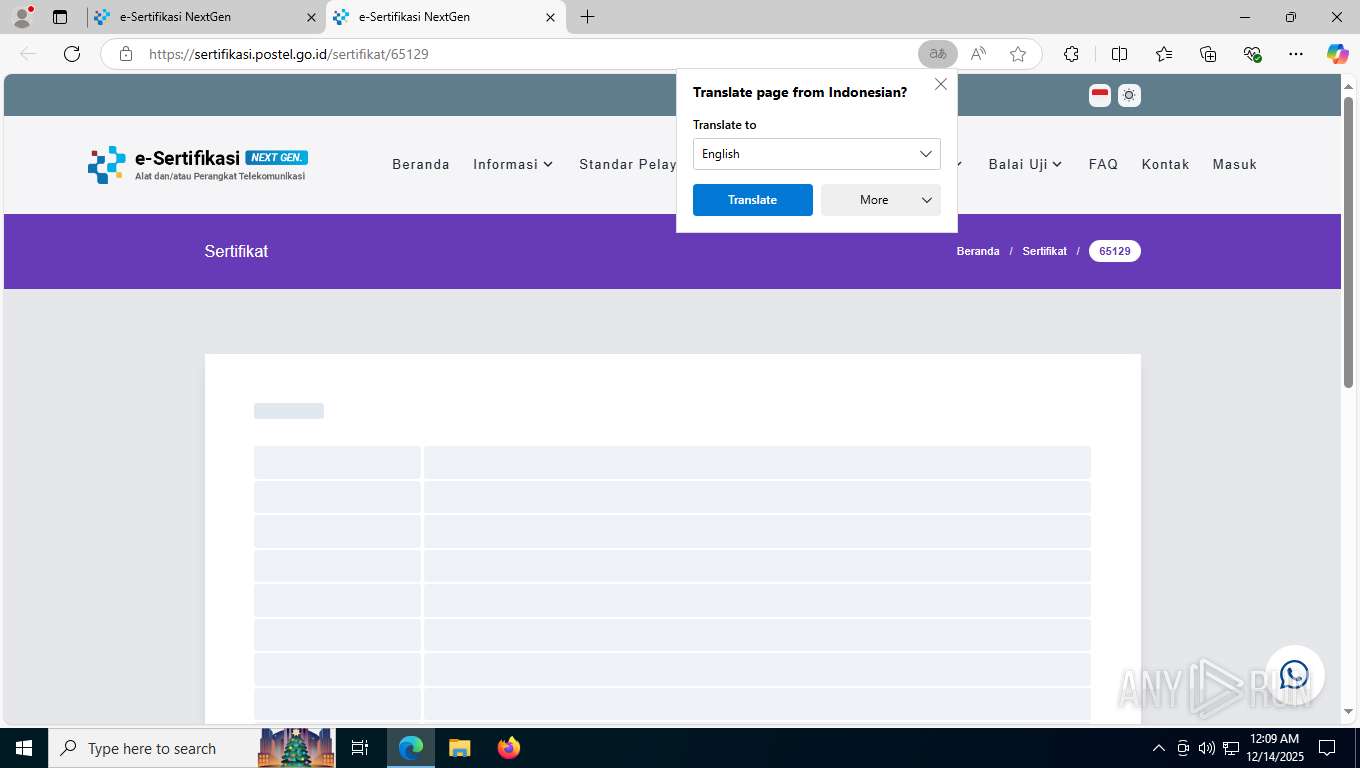This screenshot has height=768, width=1360.
Task: Click the e-Sertifikasi Next Gen logo
Action: 197,164
